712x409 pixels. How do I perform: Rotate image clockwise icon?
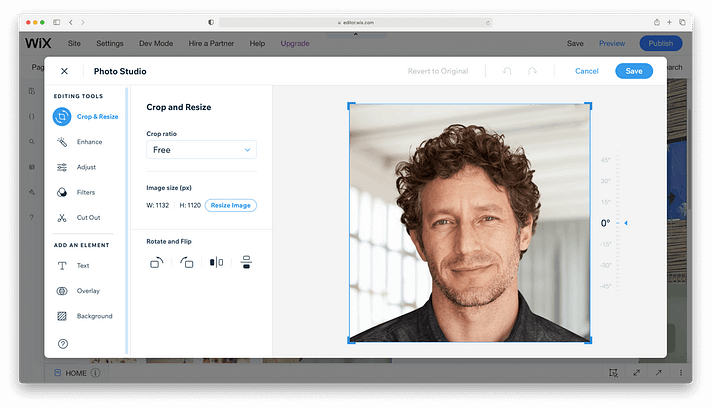(157, 262)
